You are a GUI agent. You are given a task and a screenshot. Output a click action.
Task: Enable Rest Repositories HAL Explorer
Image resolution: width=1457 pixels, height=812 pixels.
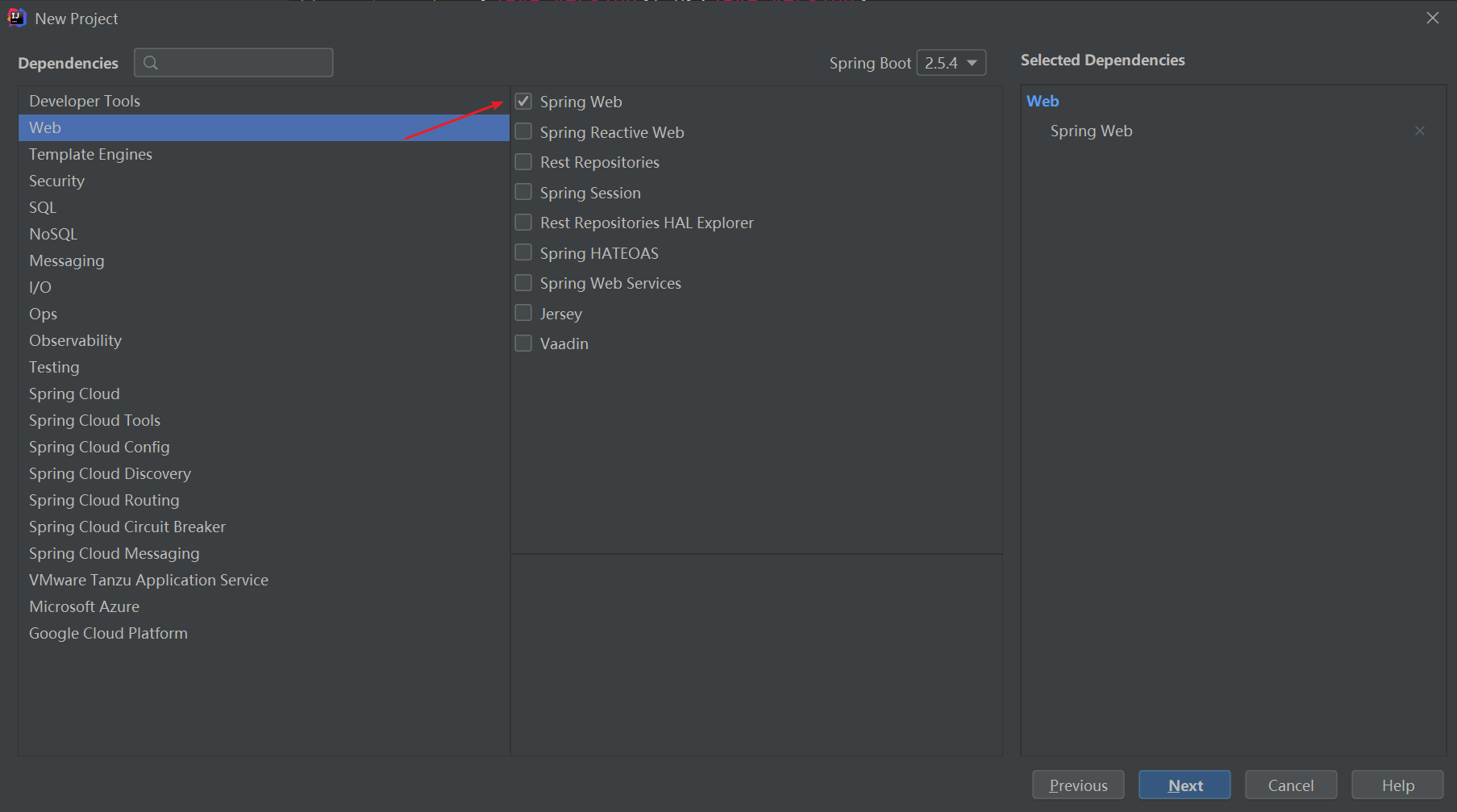coord(523,223)
